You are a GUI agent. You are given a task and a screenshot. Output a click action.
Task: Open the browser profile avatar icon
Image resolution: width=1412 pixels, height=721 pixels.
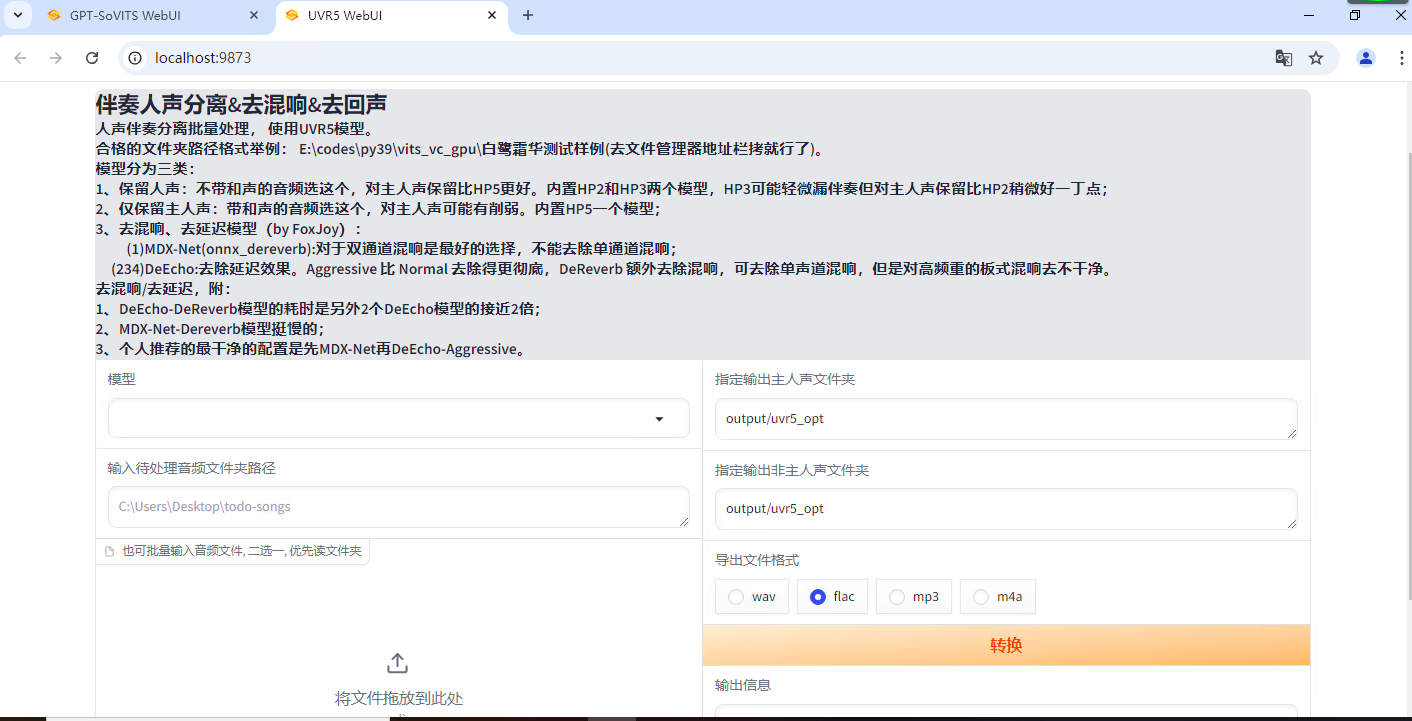(x=1365, y=58)
